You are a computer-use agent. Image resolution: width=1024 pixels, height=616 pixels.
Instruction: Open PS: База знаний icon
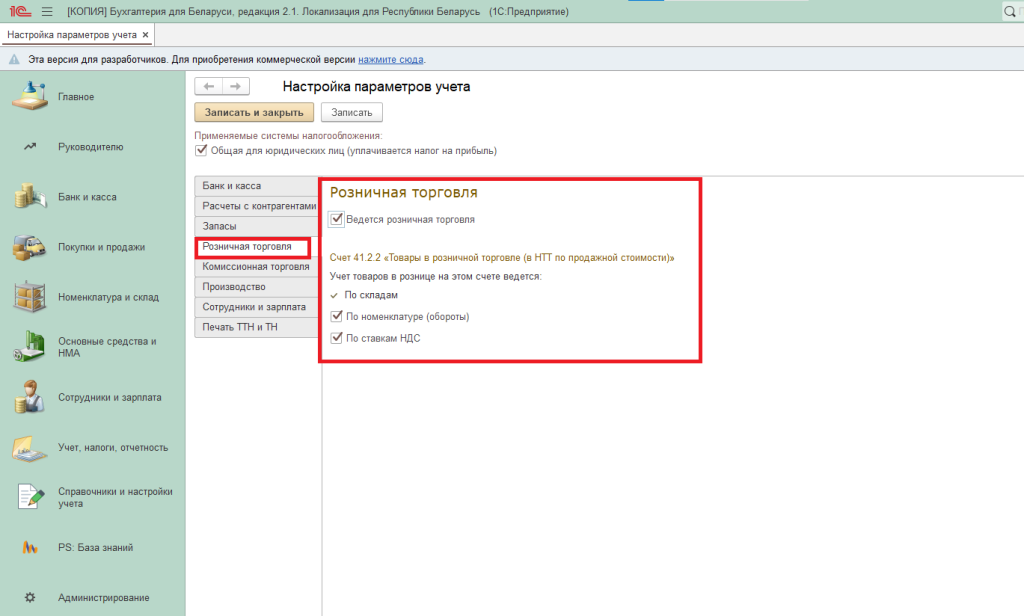30,548
